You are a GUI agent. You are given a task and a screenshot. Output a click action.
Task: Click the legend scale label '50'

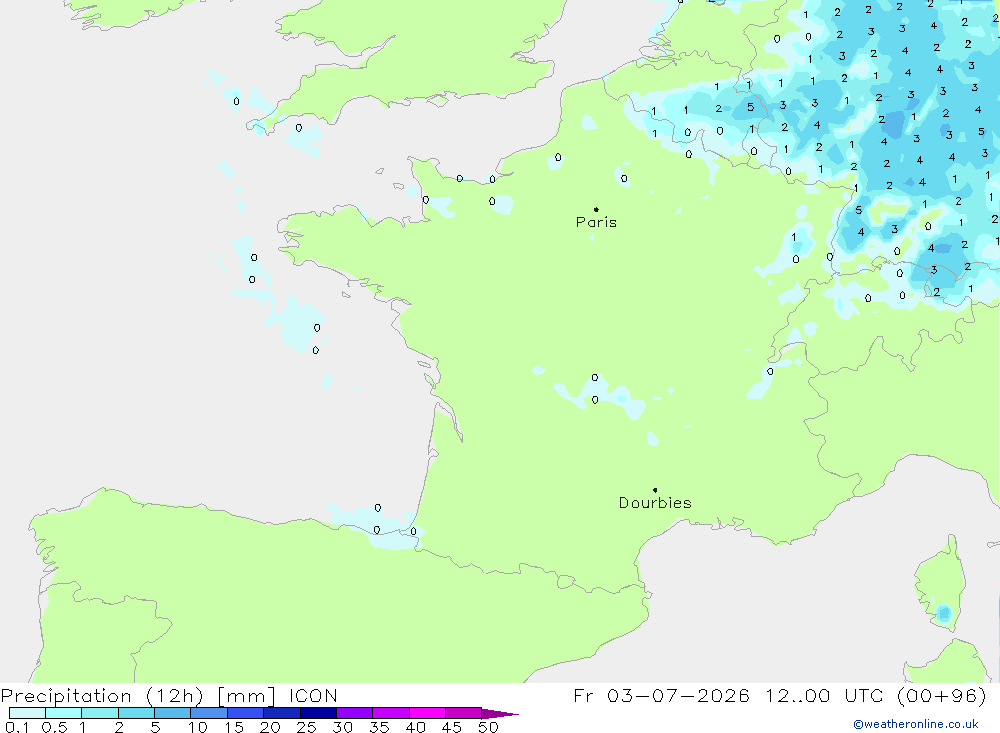click(488, 727)
